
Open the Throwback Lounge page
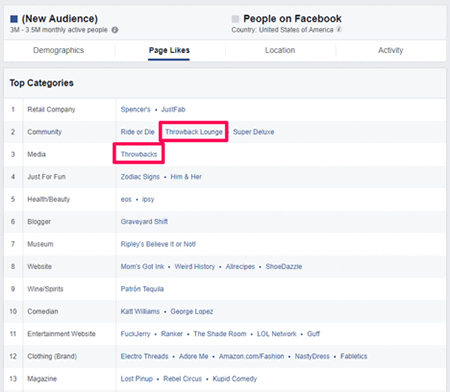click(194, 132)
